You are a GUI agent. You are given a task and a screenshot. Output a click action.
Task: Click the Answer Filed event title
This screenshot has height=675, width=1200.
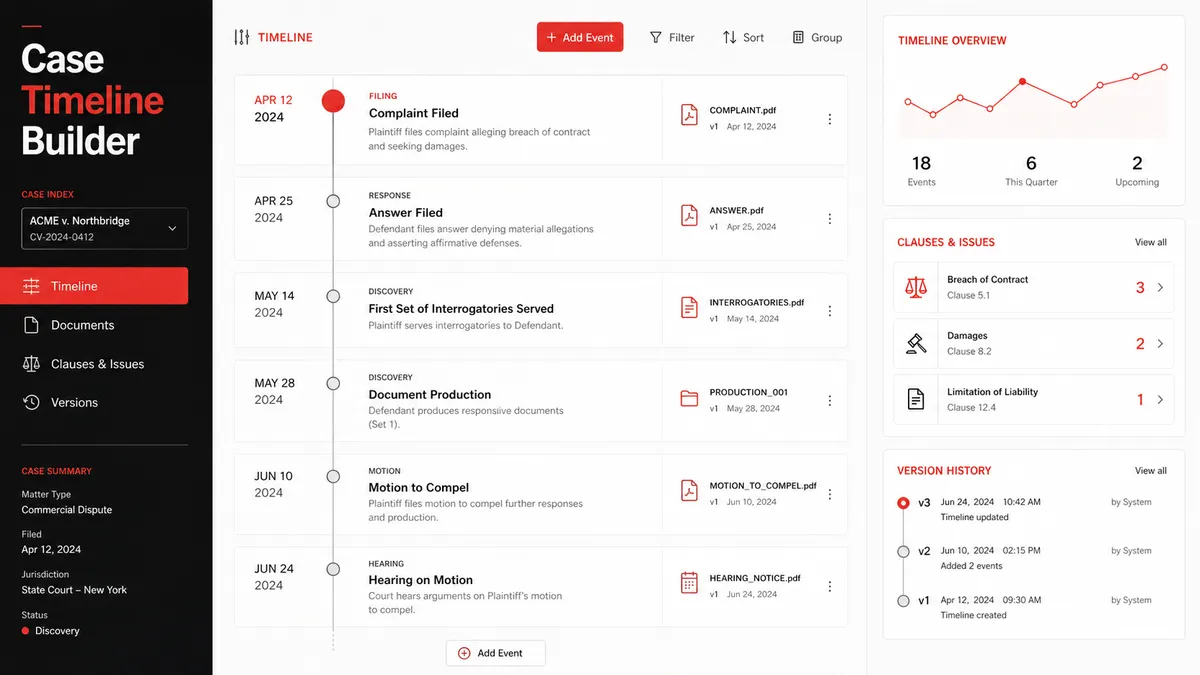pyautogui.click(x=405, y=212)
